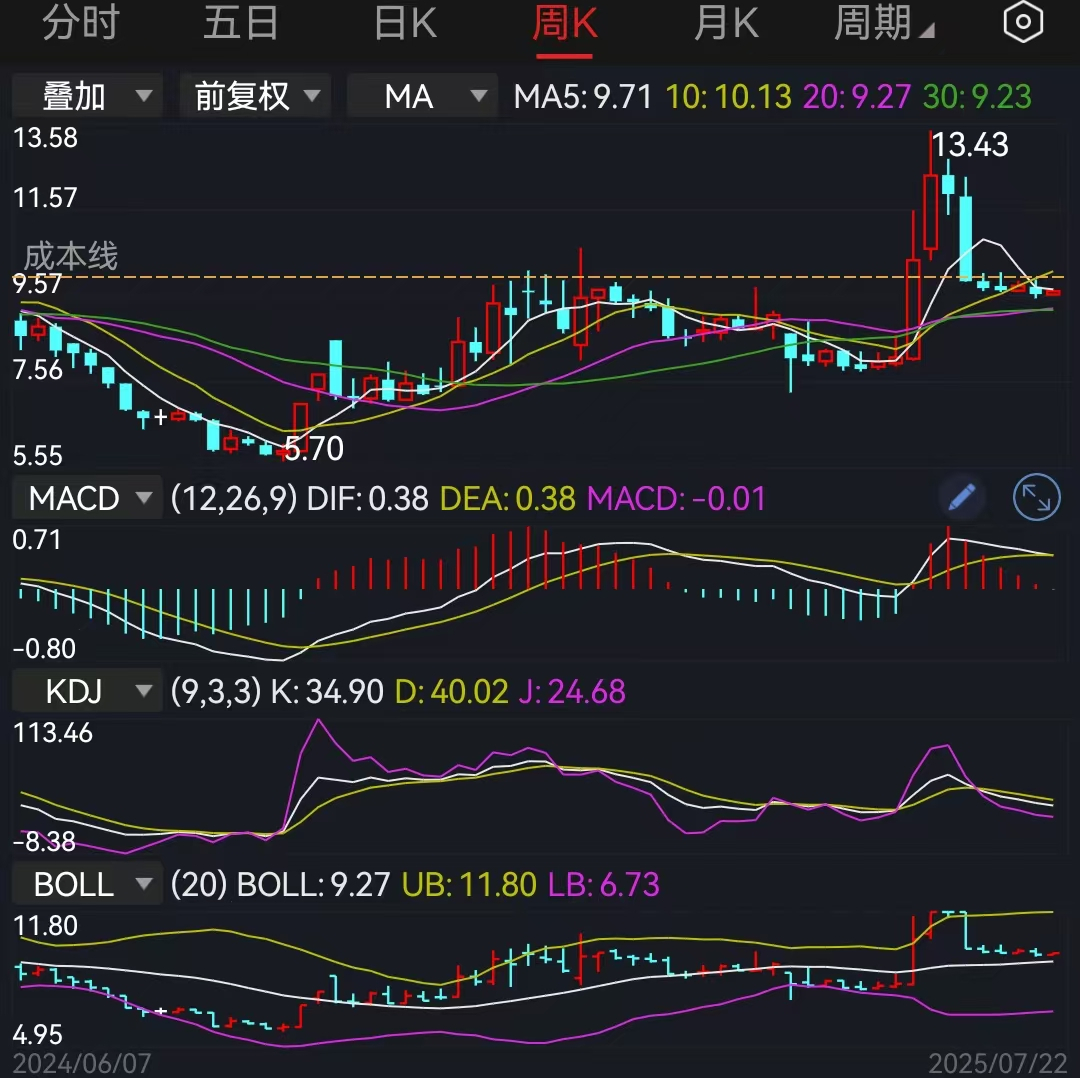Click the J: 24.68 reading
The height and width of the screenshot is (1078, 1080).
tap(572, 691)
